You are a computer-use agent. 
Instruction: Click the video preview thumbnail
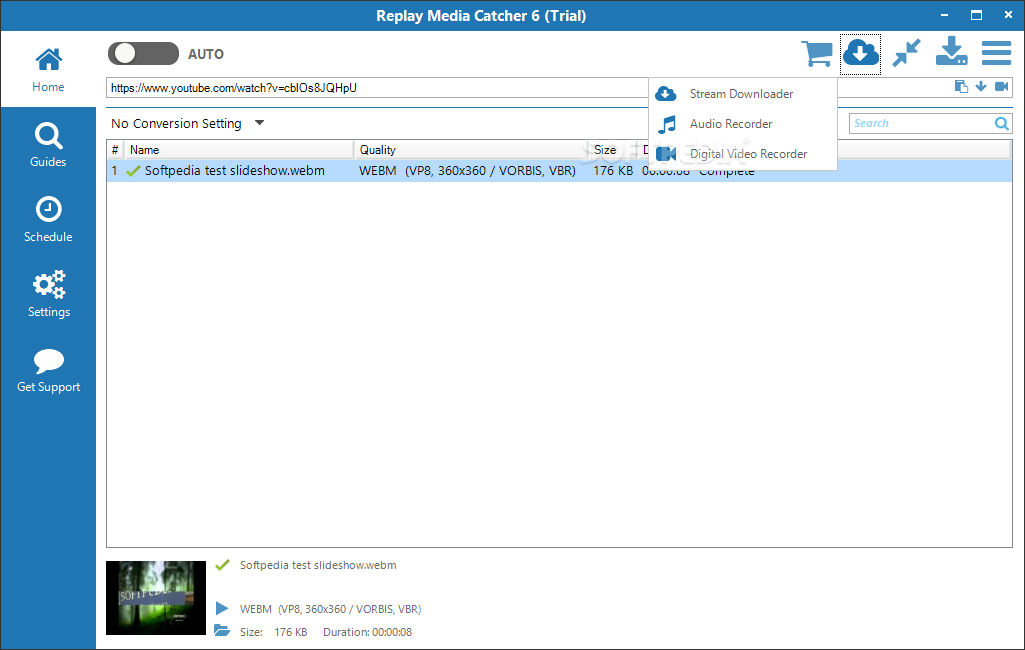(x=156, y=598)
